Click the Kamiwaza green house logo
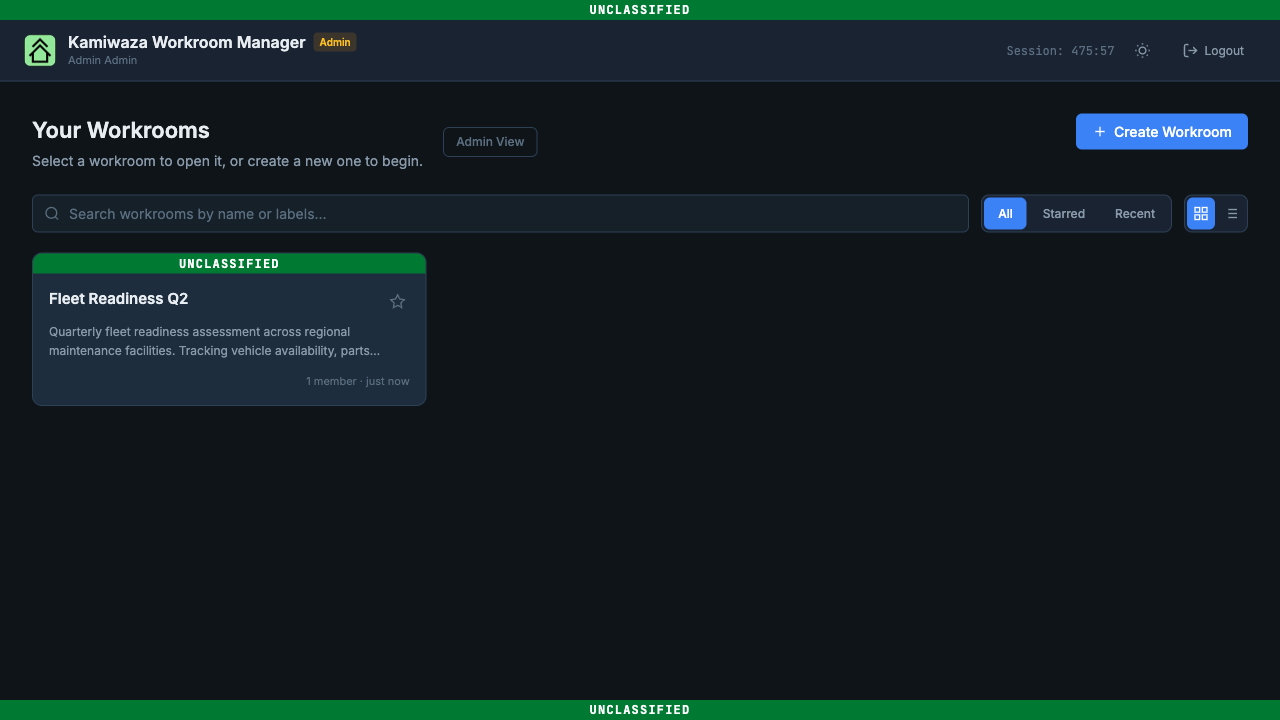The height and width of the screenshot is (720, 1280). (40, 50)
